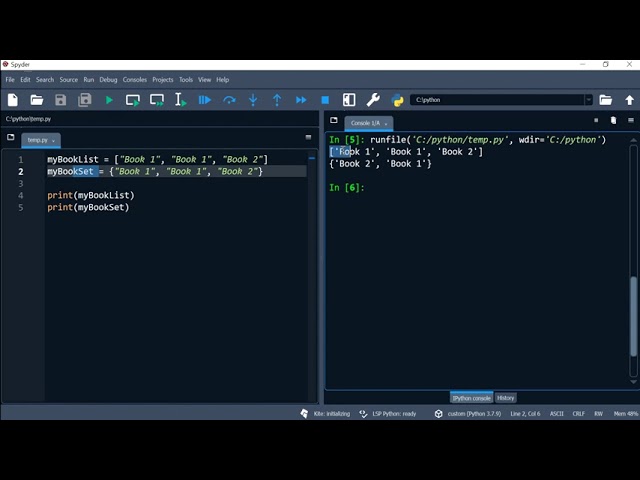Viewport: 640px width, 480px height.
Task: Run cell and advance icon
Action: 157,100
